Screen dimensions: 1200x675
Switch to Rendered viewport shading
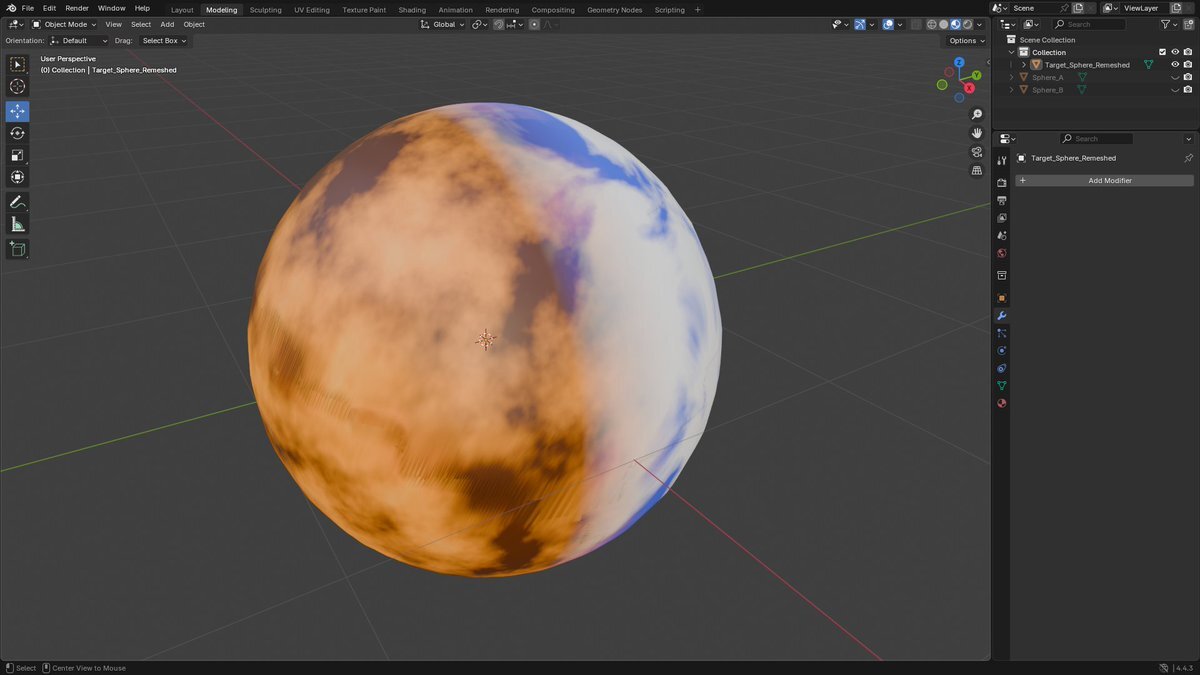click(x=966, y=24)
